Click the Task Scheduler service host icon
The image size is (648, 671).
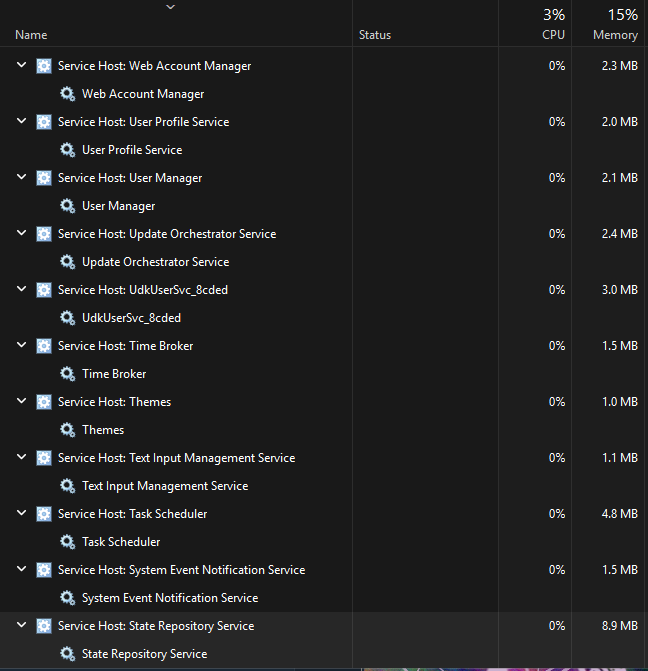click(x=44, y=514)
